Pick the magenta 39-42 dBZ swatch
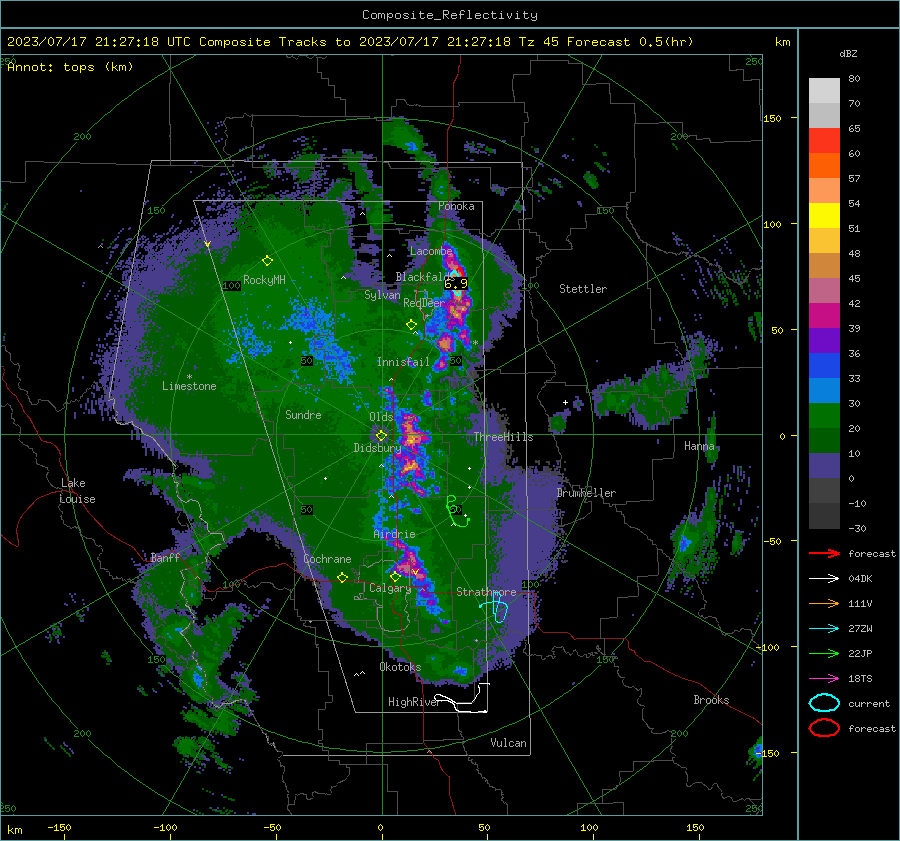 tap(824, 316)
